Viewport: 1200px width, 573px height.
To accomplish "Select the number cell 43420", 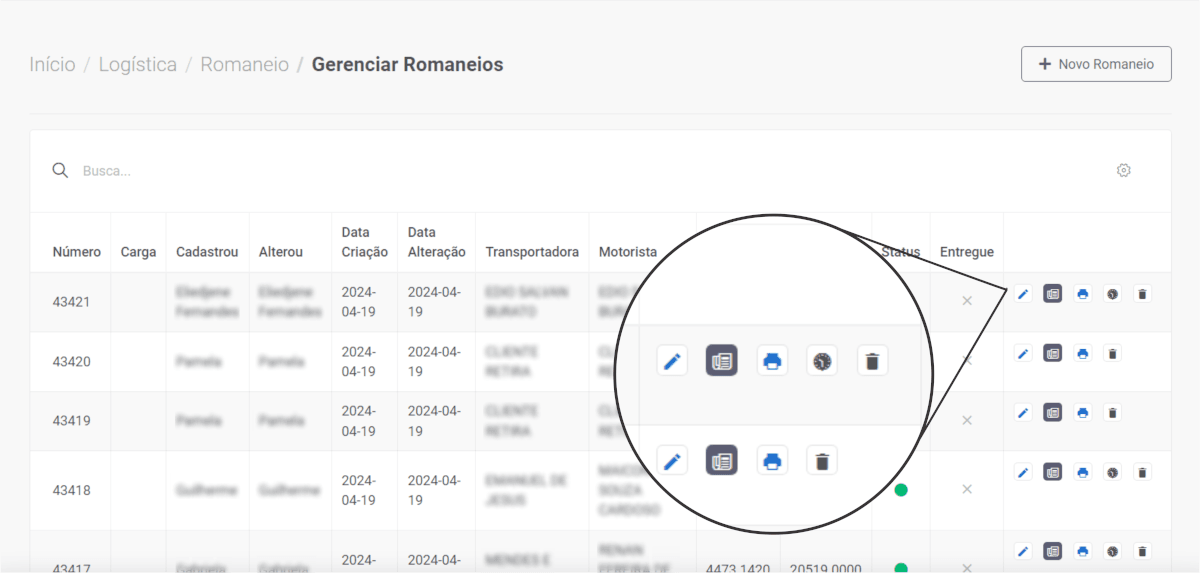I will point(72,361).
